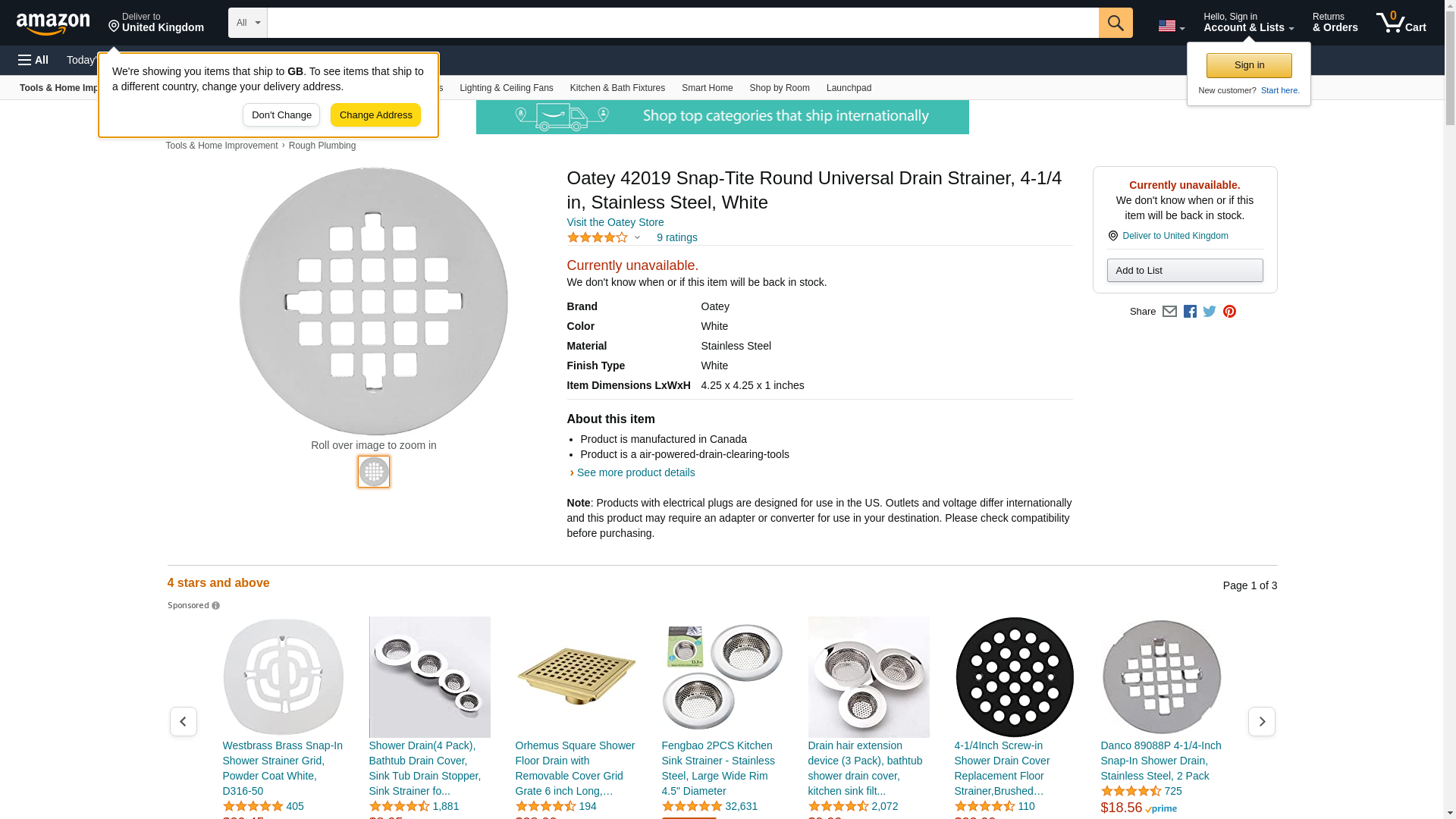Open Lighting & Ceiling Fans menu
The height and width of the screenshot is (819, 1456).
click(x=506, y=88)
